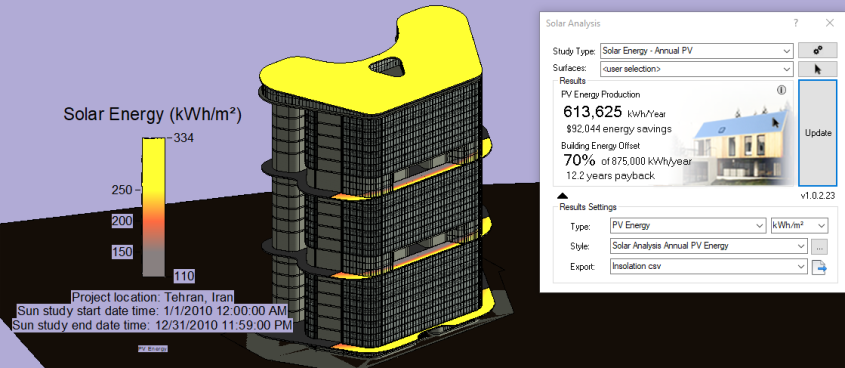Open the kWh/m² units dropdown
This screenshot has height=368, width=845.
pos(799,226)
